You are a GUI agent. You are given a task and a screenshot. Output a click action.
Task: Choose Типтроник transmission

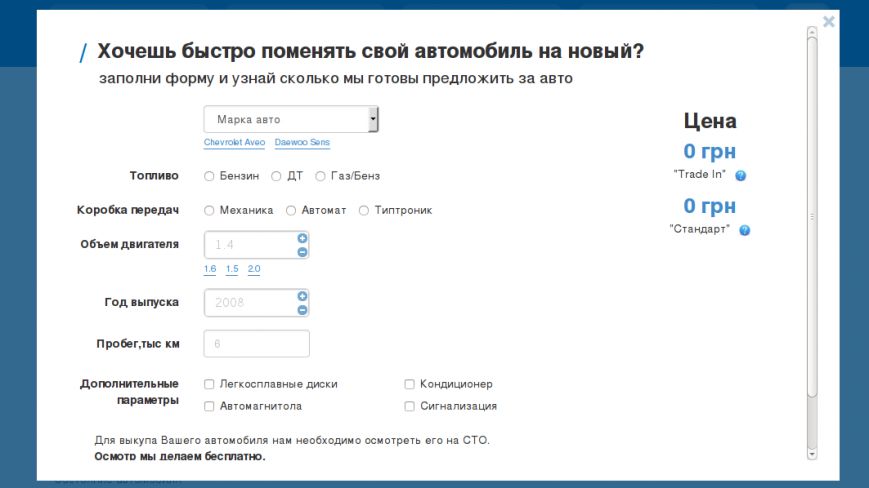(364, 210)
